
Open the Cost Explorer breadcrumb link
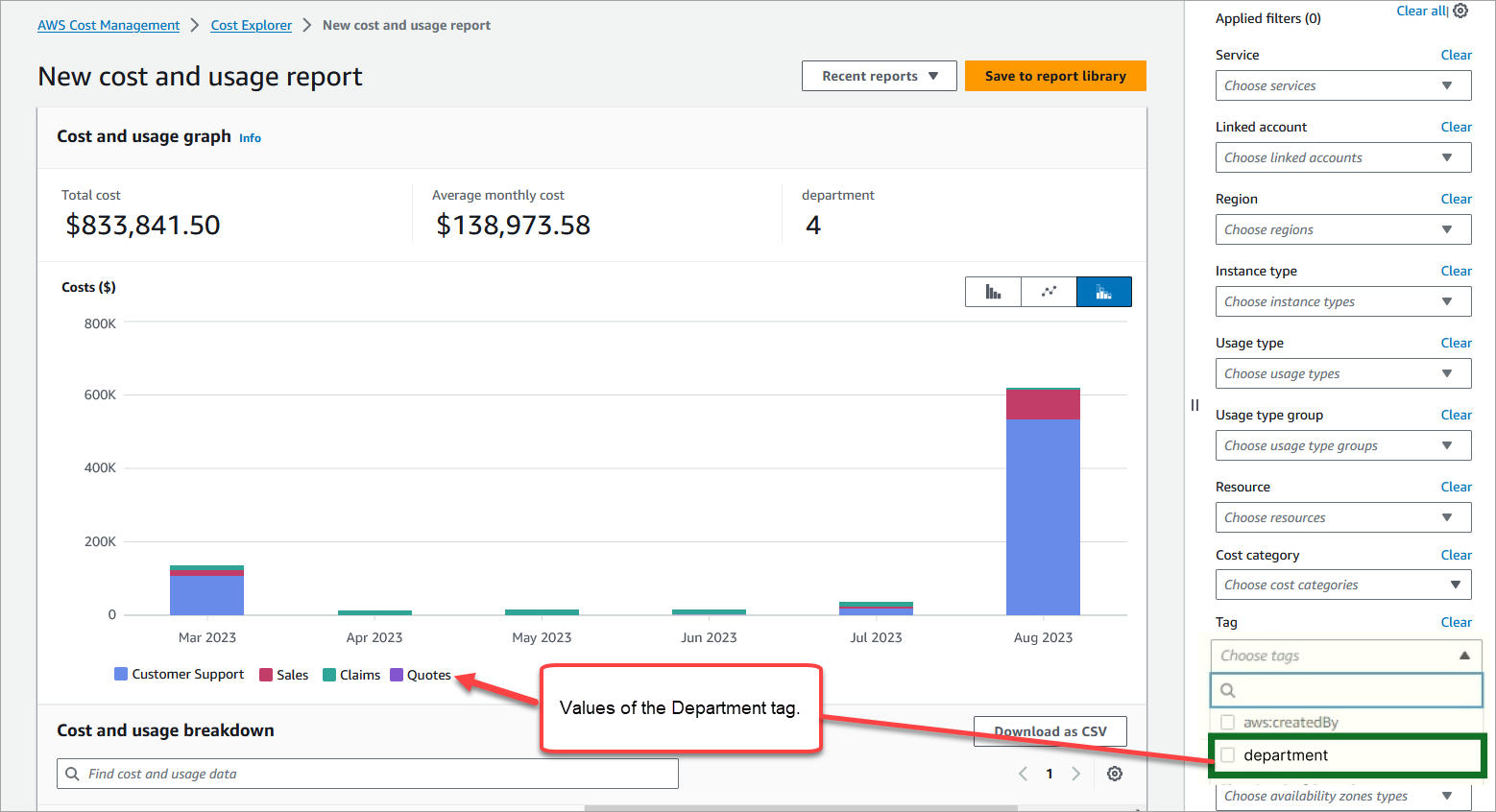(x=251, y=25)
